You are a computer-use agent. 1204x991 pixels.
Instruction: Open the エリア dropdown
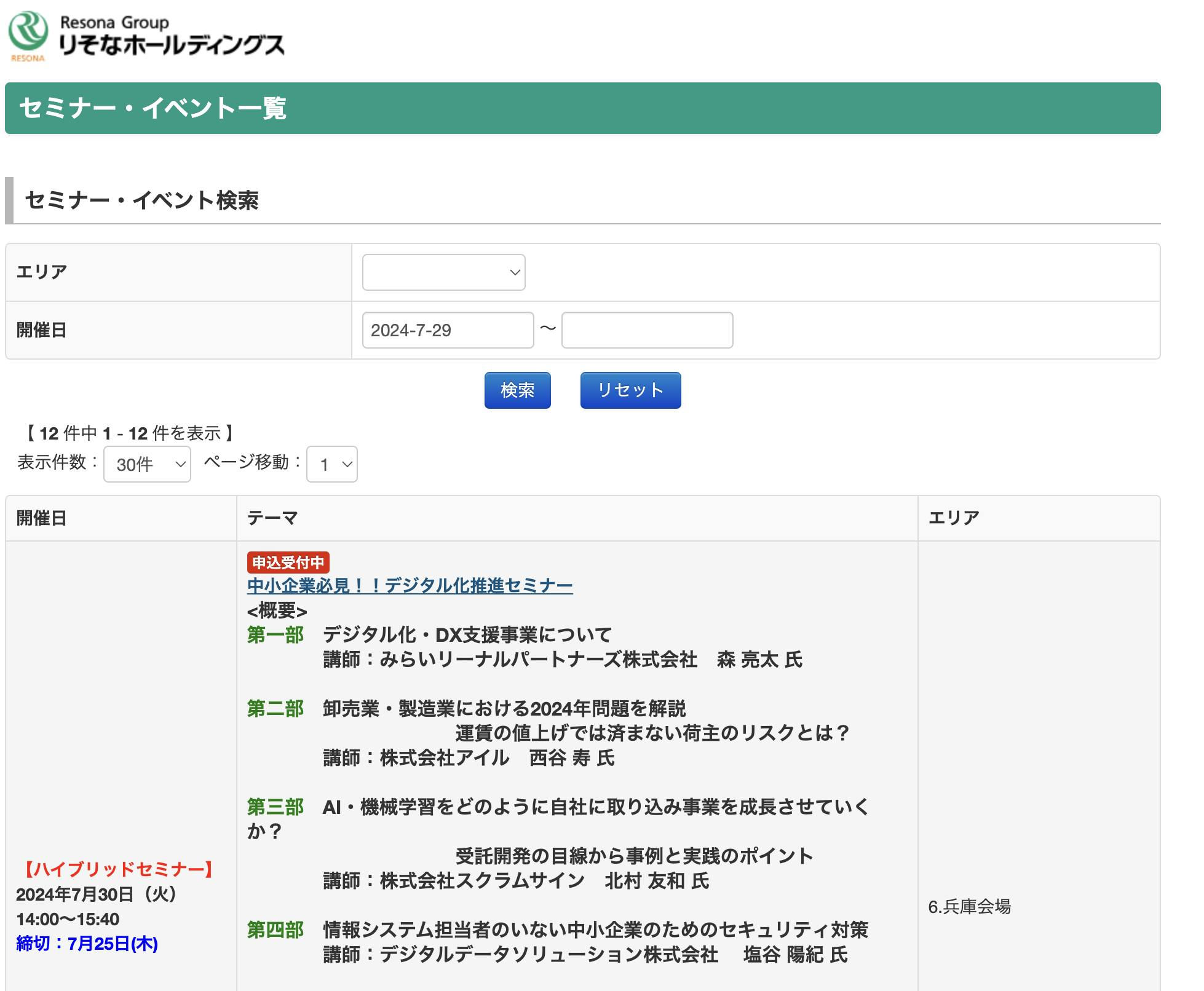click(x=443, y=272)
